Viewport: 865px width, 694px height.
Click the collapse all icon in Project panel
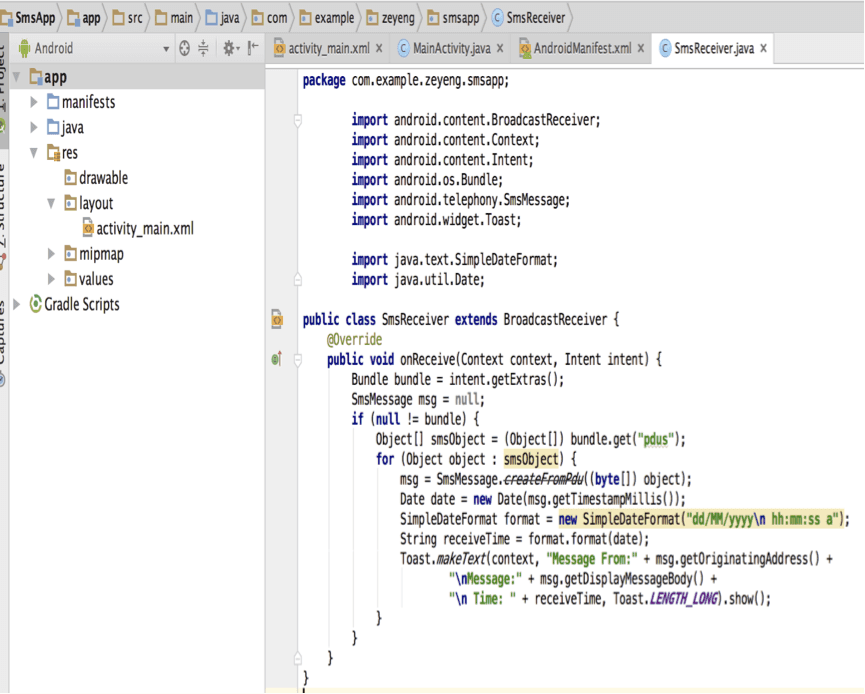(x=204, y=48)
